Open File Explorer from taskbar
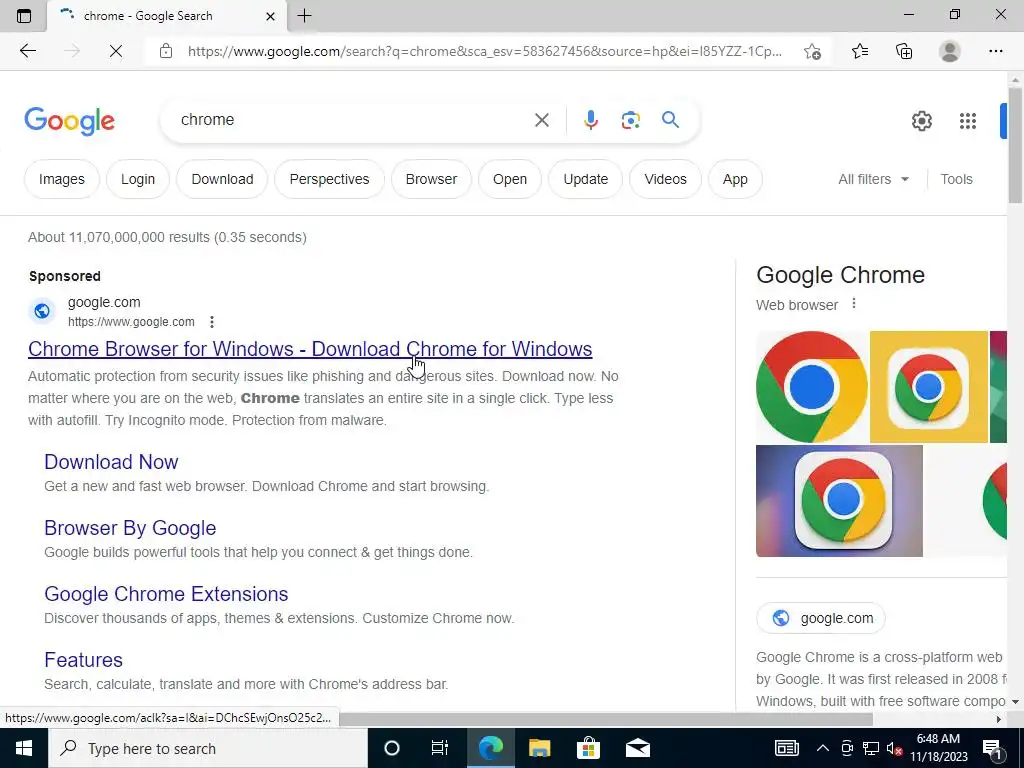The image size is (1024, 768). point(539,748)
